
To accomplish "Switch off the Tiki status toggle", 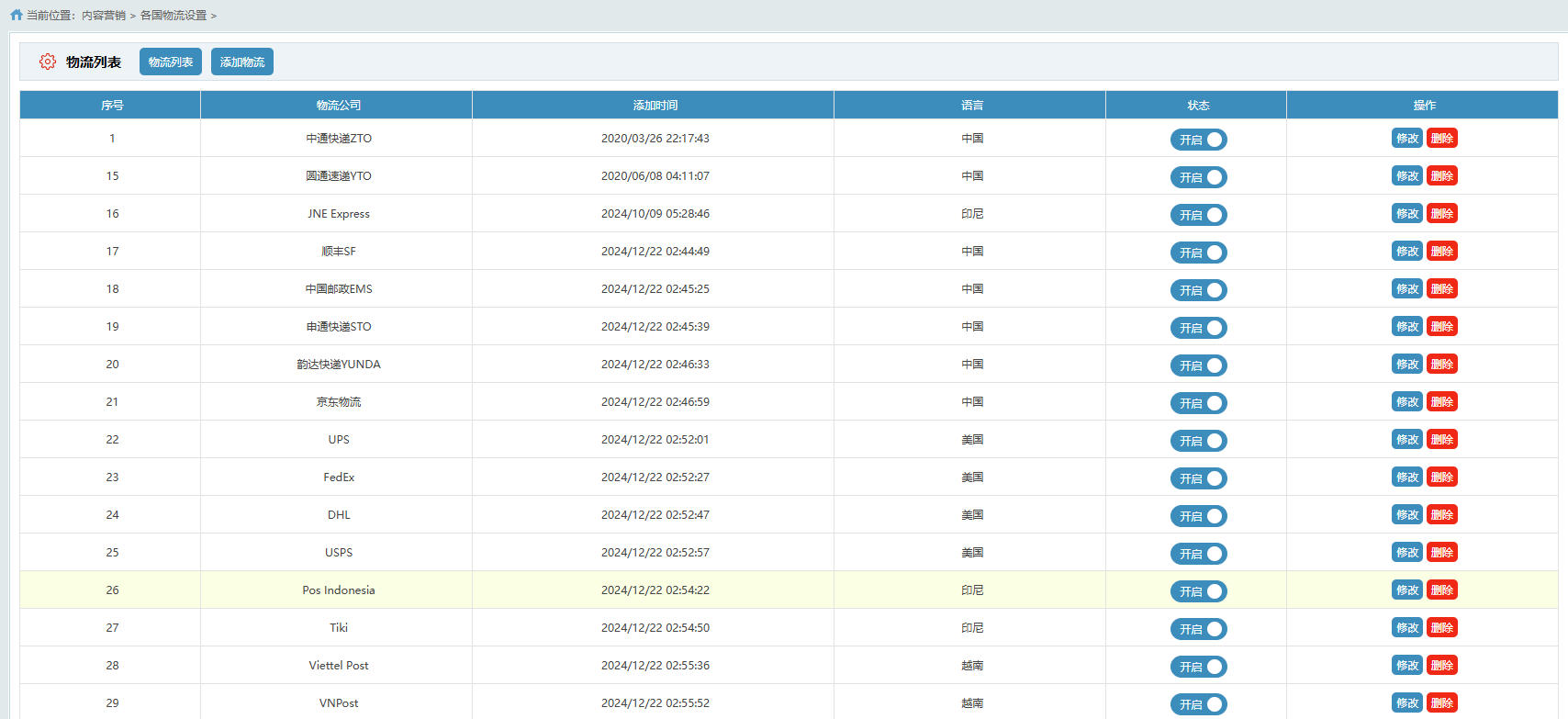I will (1199, 629).
